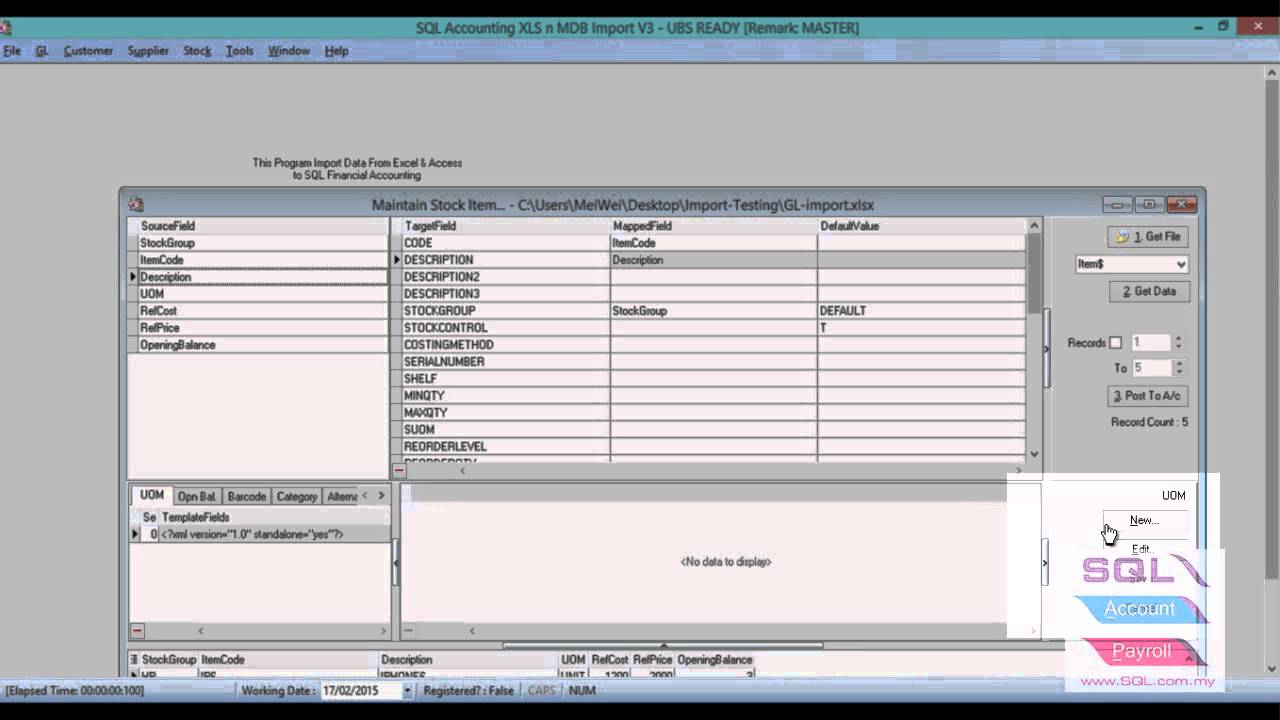Click the folder icon on 1. Get File
The height and width of the screenshot is (720, 1280).
(1122, 237)
